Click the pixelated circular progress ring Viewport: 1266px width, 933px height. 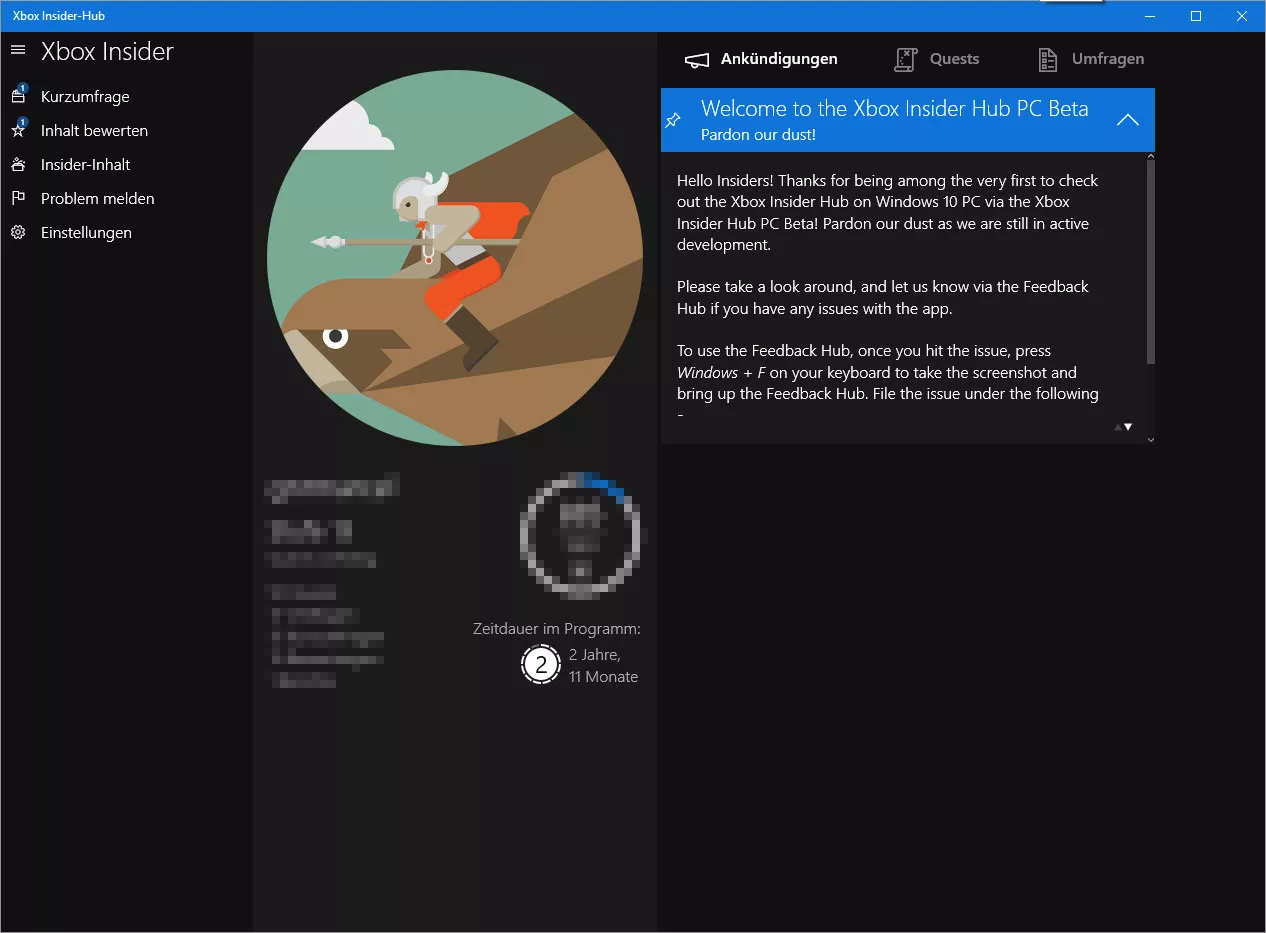(579, 535)
